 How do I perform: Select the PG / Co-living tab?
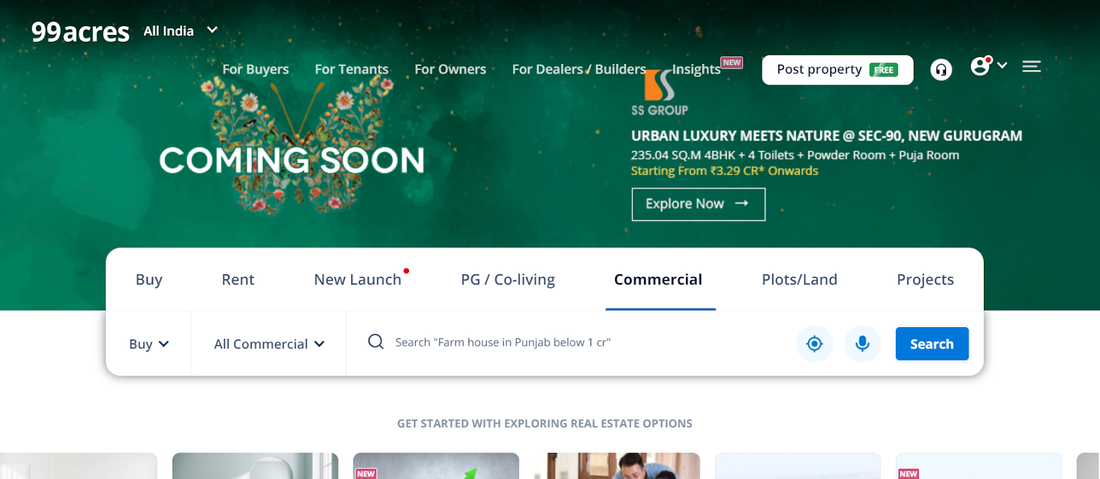(508, 279)
